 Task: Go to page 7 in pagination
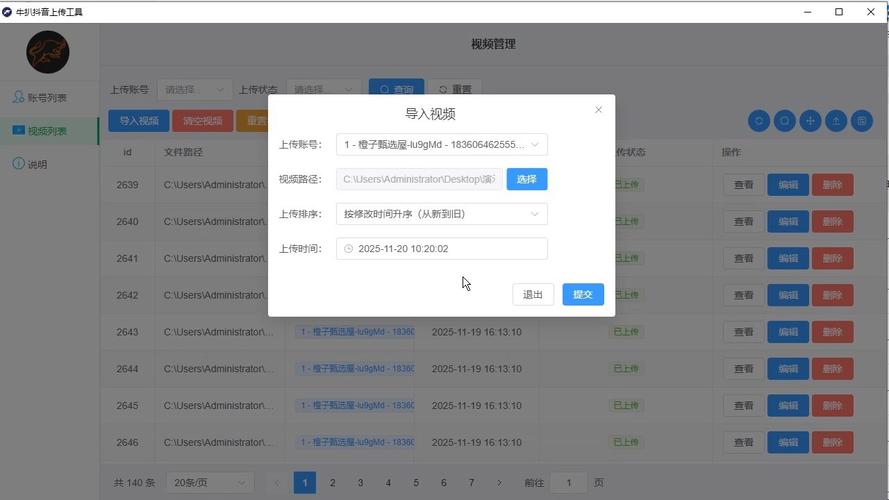[x=471, y=483]
